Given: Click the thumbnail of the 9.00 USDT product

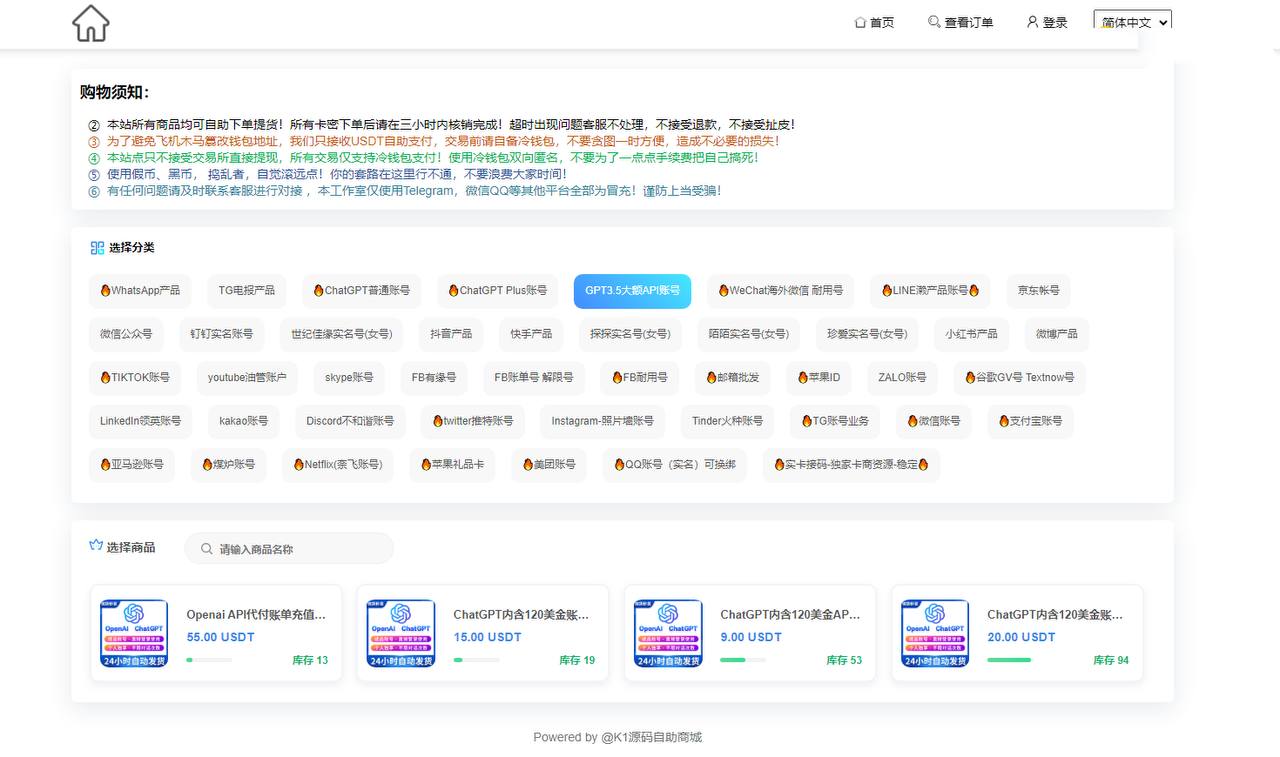Looking at the screenshot, I should tap(668, 633).
